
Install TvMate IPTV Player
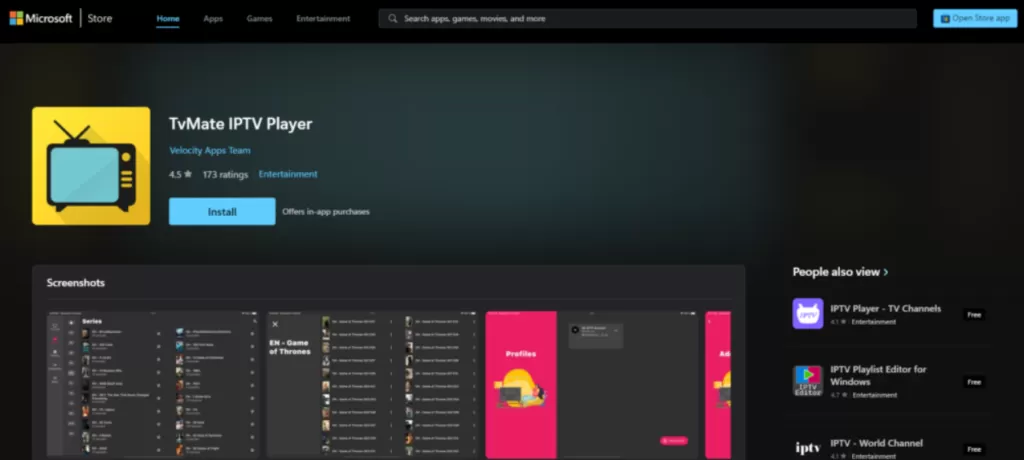coord(222,212)
